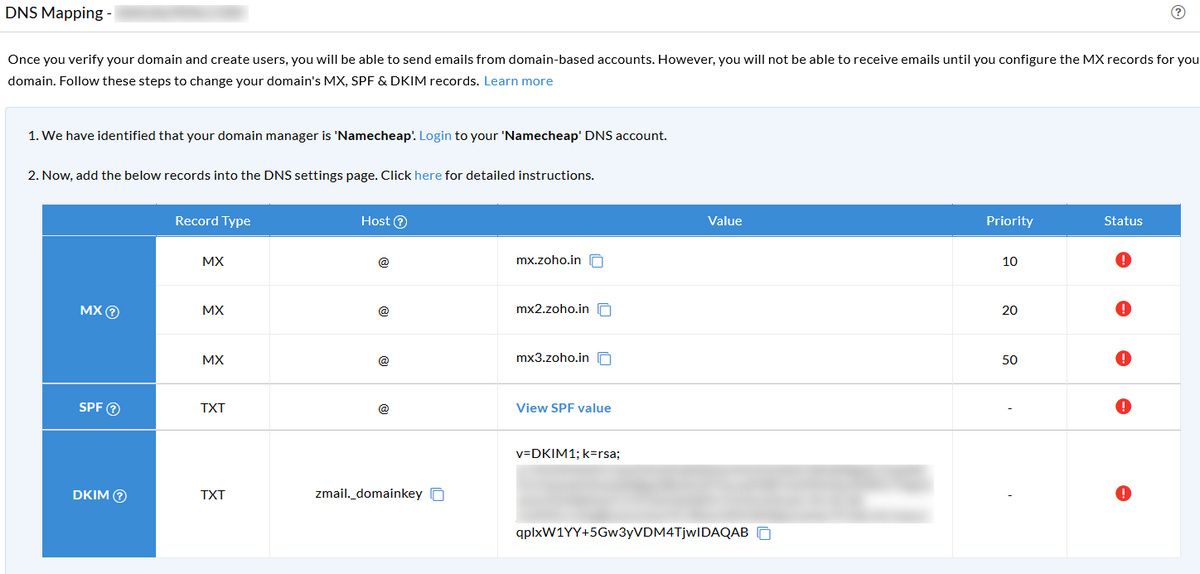Select the mx3.zoho.in value text
The width and height of the screenshot is (1200, 574).
pyautogui.click(x=552, y=358)
